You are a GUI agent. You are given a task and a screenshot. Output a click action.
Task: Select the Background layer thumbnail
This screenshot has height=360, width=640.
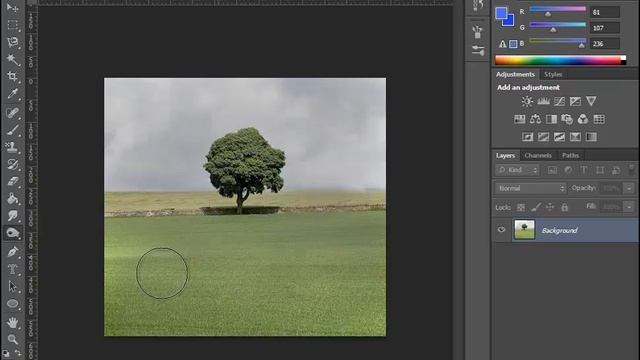click(524, 229)
